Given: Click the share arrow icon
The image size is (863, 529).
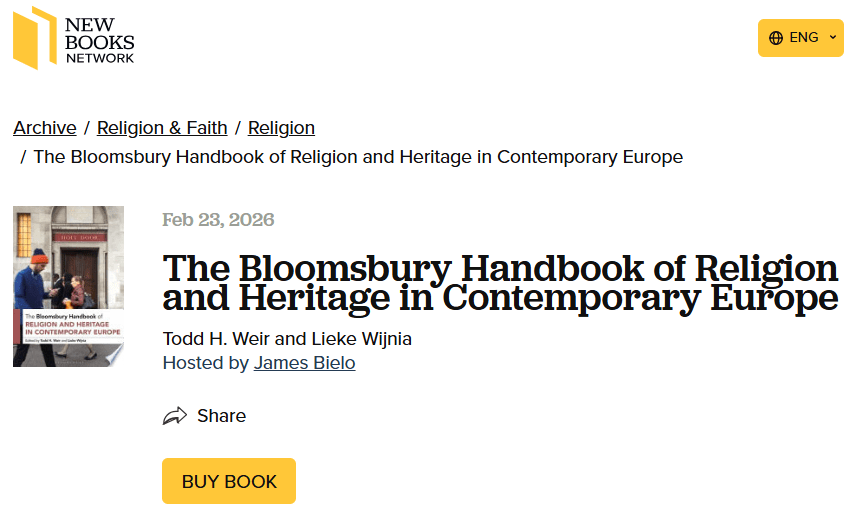Looking at the screenshot, I should coord(175,416).
